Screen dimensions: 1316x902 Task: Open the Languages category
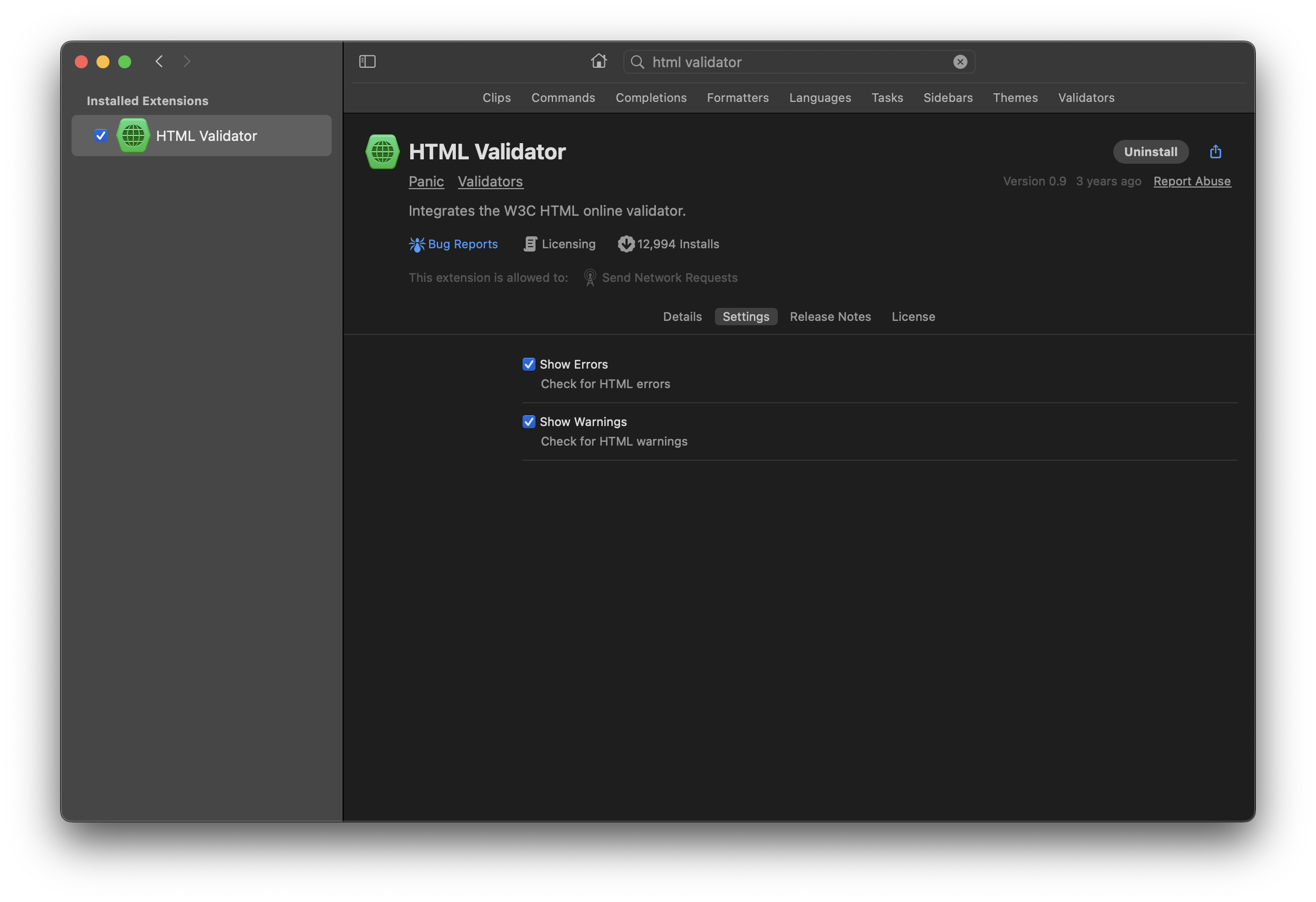tap(820, 98)
